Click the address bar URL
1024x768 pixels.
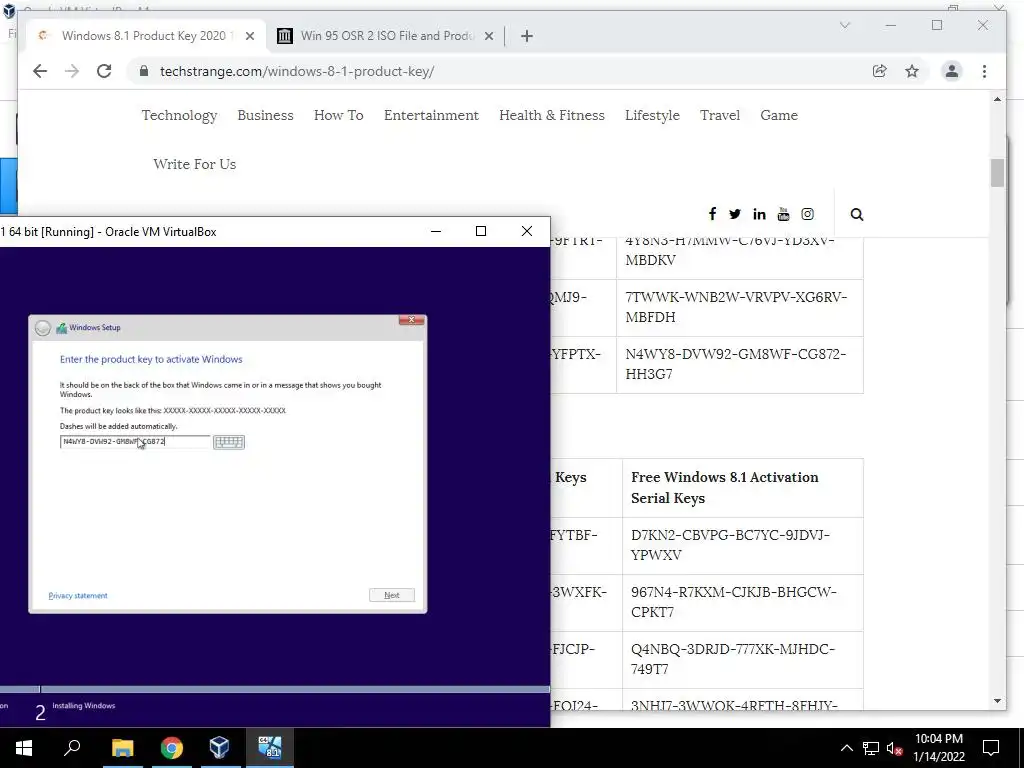(297, 71)
